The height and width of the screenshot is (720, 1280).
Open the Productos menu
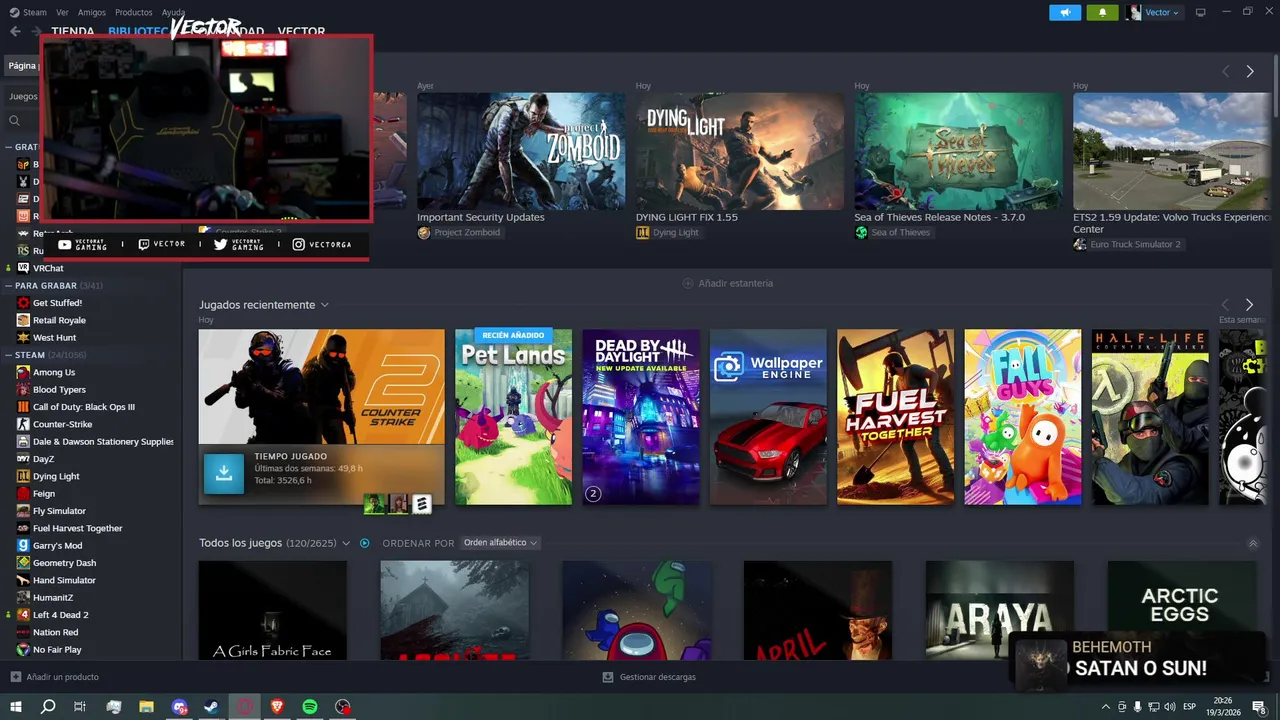(x=134, y=12)
